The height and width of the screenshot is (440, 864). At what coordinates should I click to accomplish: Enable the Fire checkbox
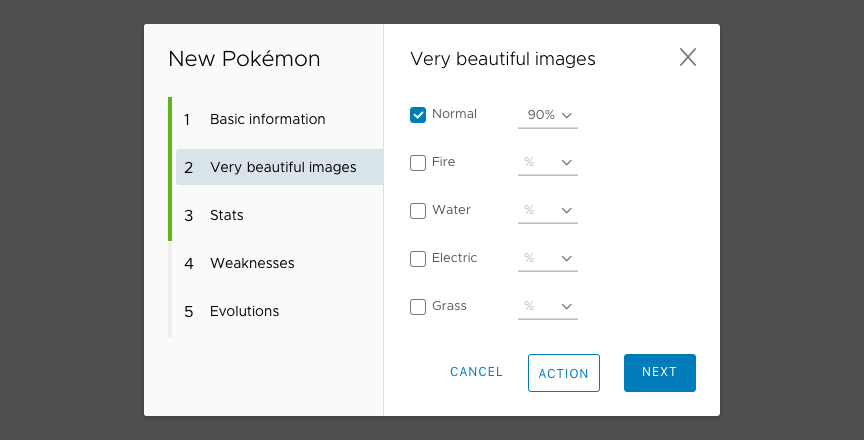coord(418,163)
